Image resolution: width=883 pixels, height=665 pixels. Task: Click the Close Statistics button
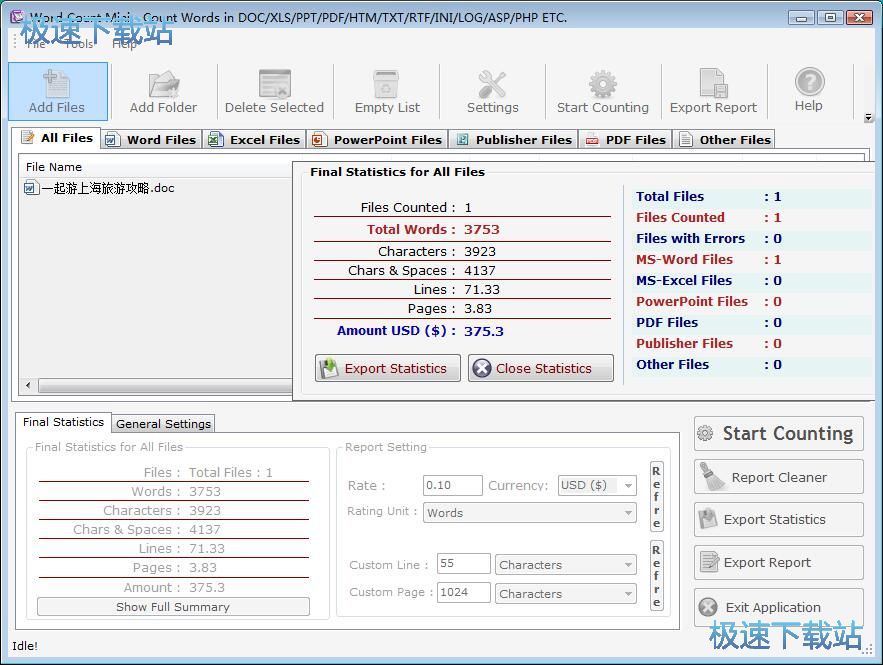[x=541, y=368]
